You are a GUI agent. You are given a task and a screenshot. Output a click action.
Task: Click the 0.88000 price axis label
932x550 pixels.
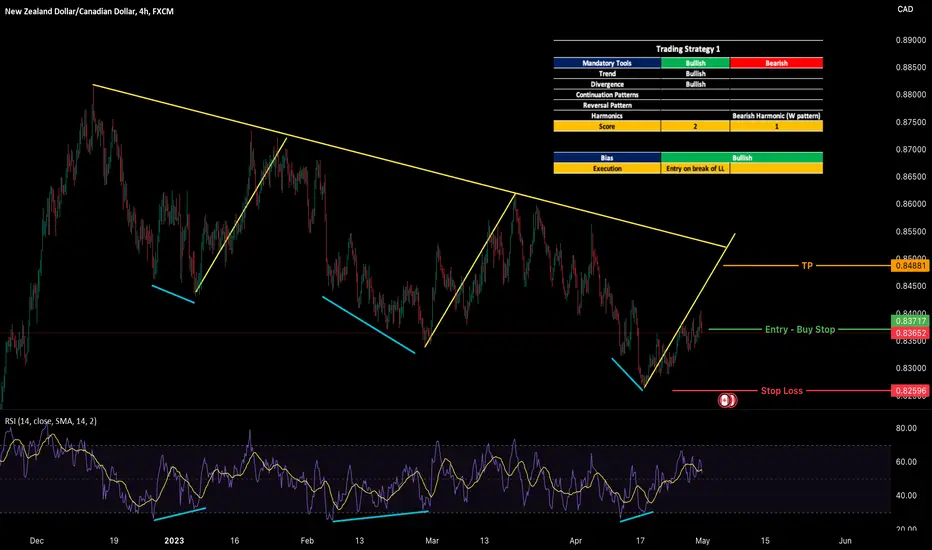coord(911,95)
